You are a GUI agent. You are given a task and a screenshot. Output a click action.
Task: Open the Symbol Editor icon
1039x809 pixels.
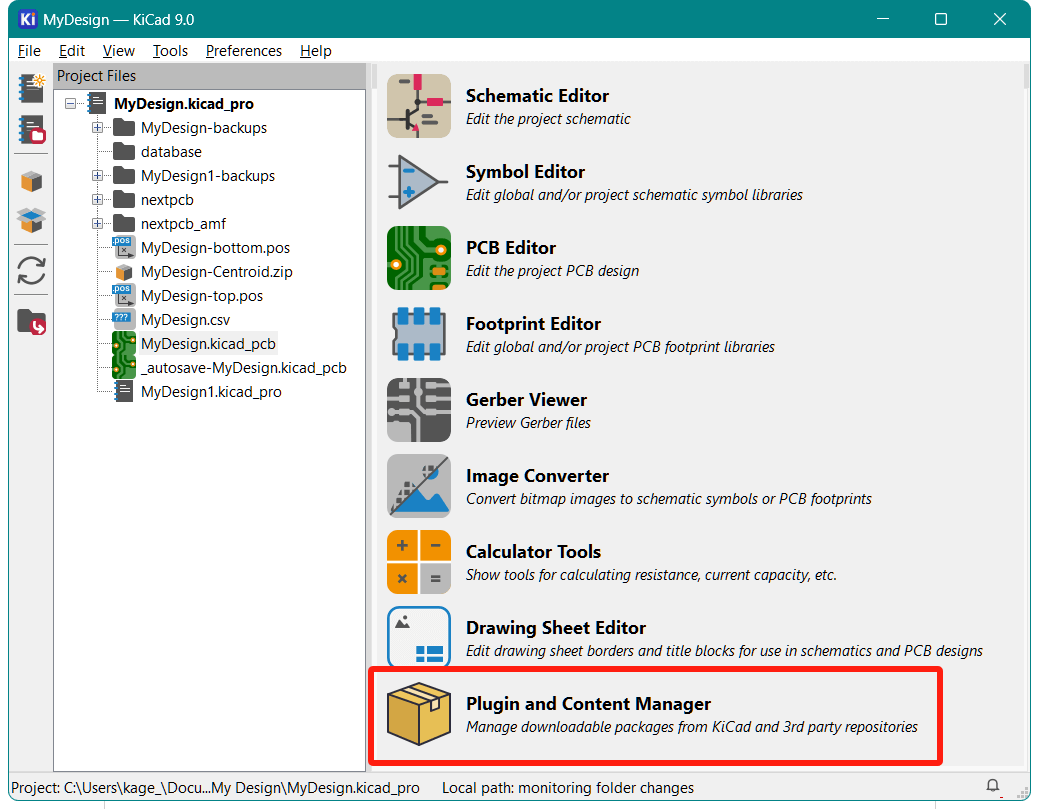(x=418, y=182)
